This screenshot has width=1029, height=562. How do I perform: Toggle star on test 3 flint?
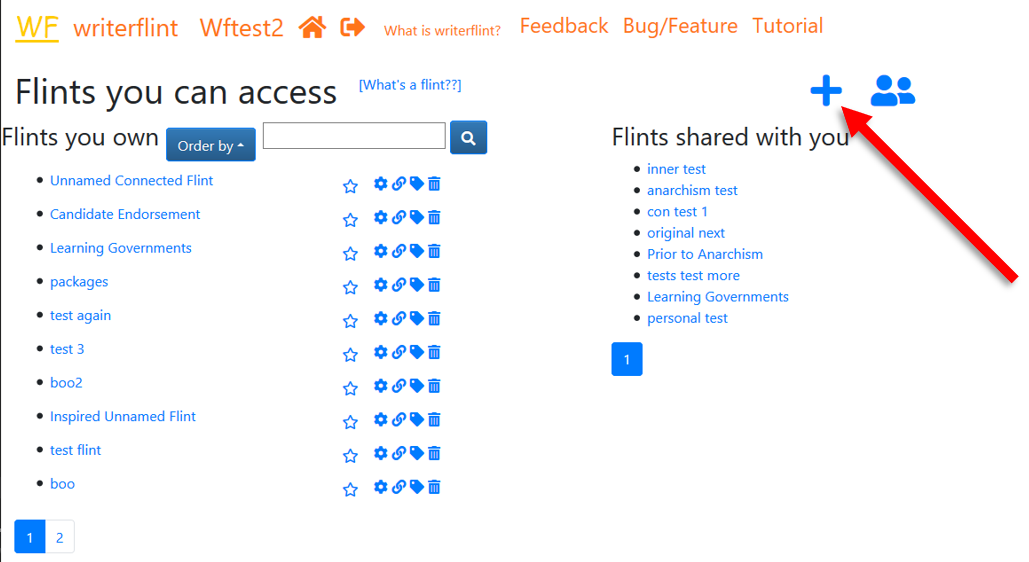pos(350,355)
